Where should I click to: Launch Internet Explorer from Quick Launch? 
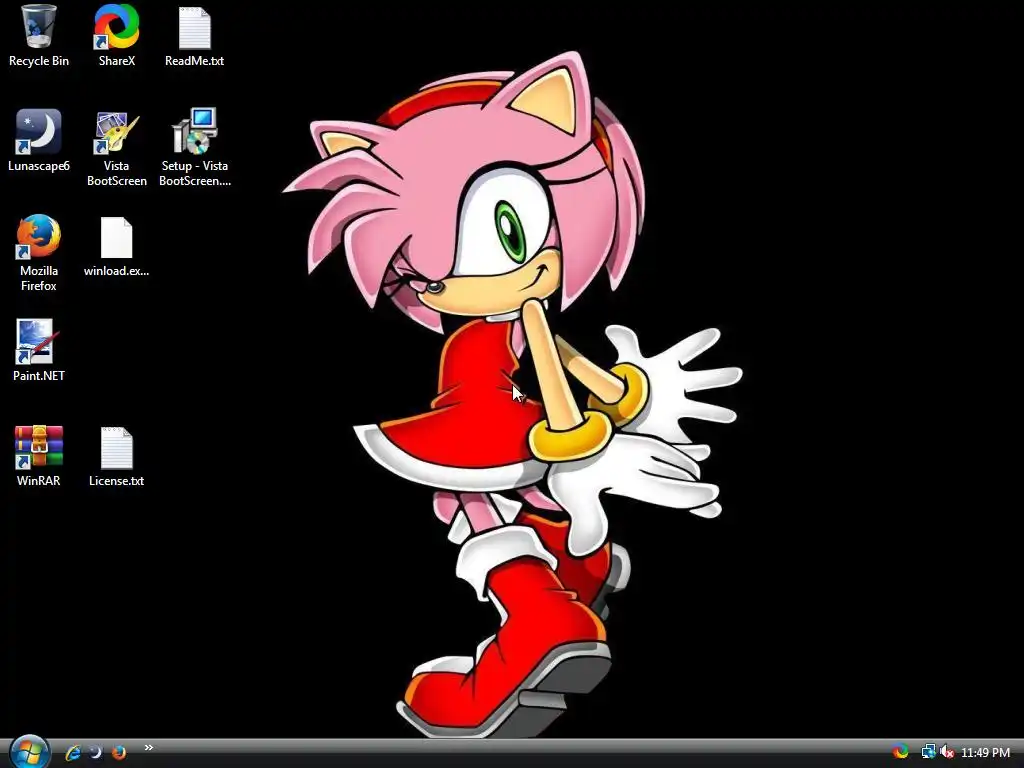pyautogui.click(x=72, y=752)
